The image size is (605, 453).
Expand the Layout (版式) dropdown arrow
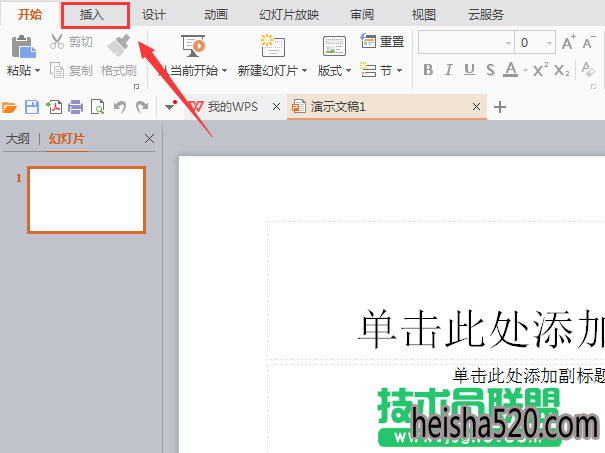[348, 71]
